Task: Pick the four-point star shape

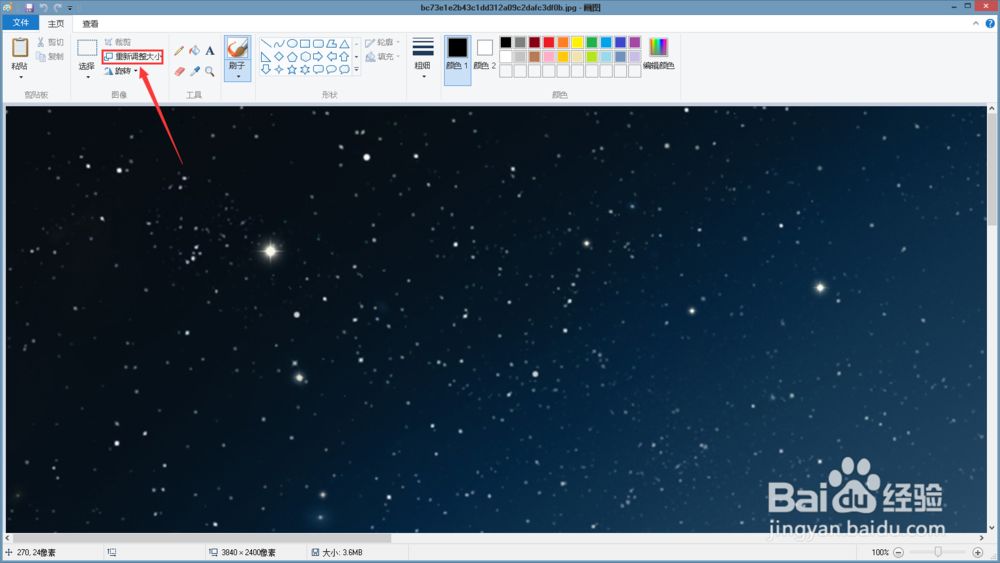Action: click(x=279, y=69)
